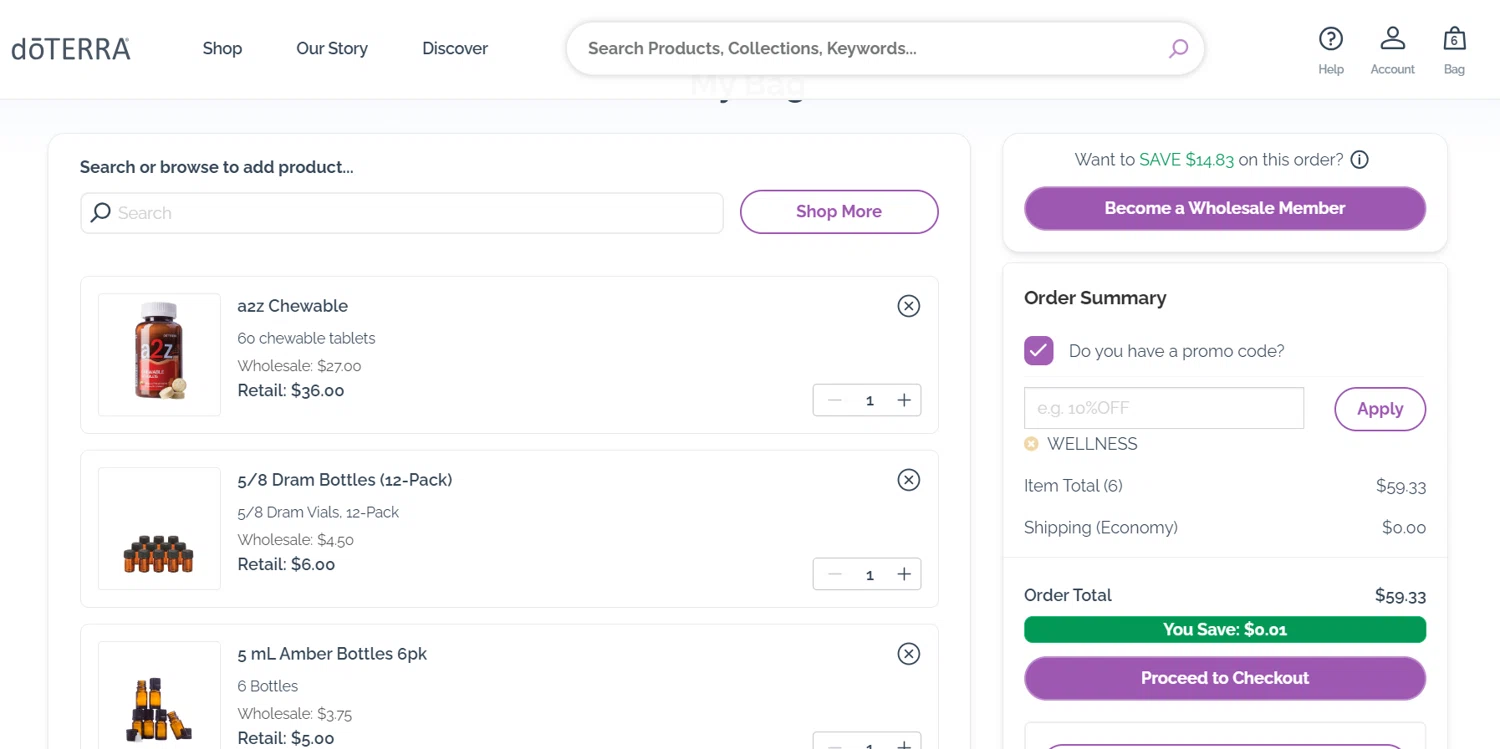
Task: Decrease a2z Chewable quantity
Action: tap(835, 400)
